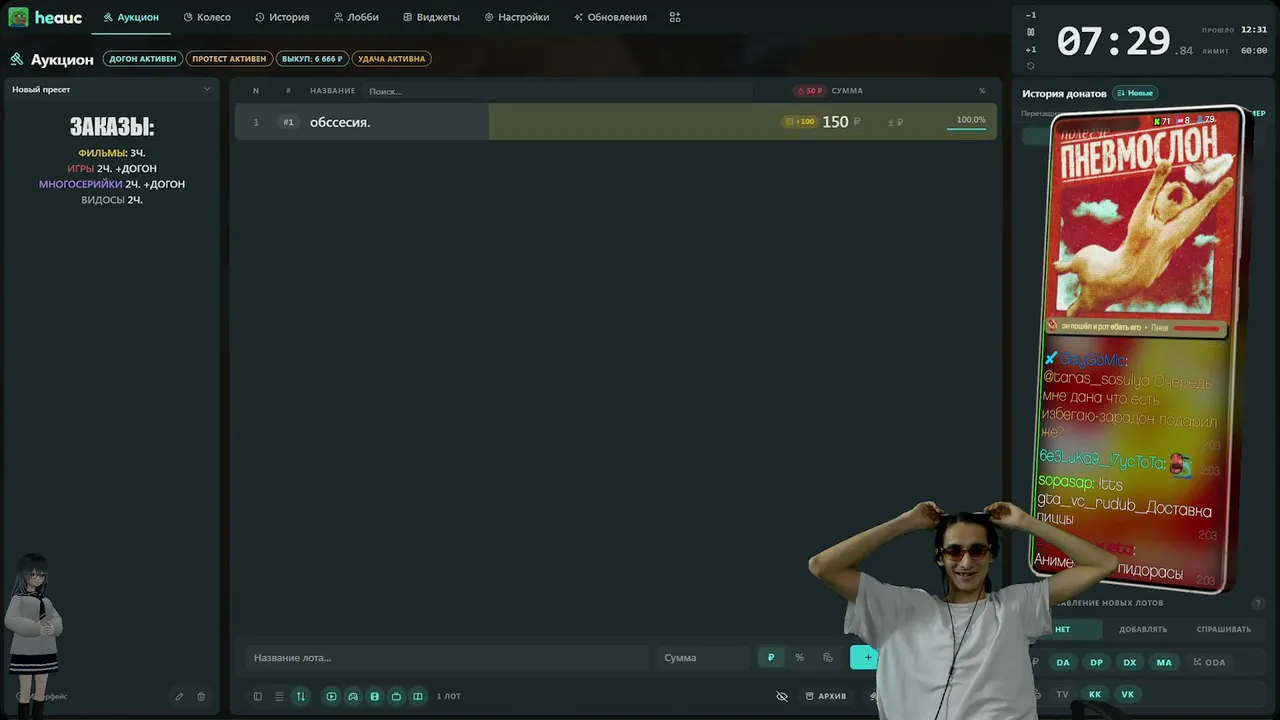Toggle the Новые sort in donation history
Image resolution: width=1280 pixels, height=720 pixels.
1135,93
